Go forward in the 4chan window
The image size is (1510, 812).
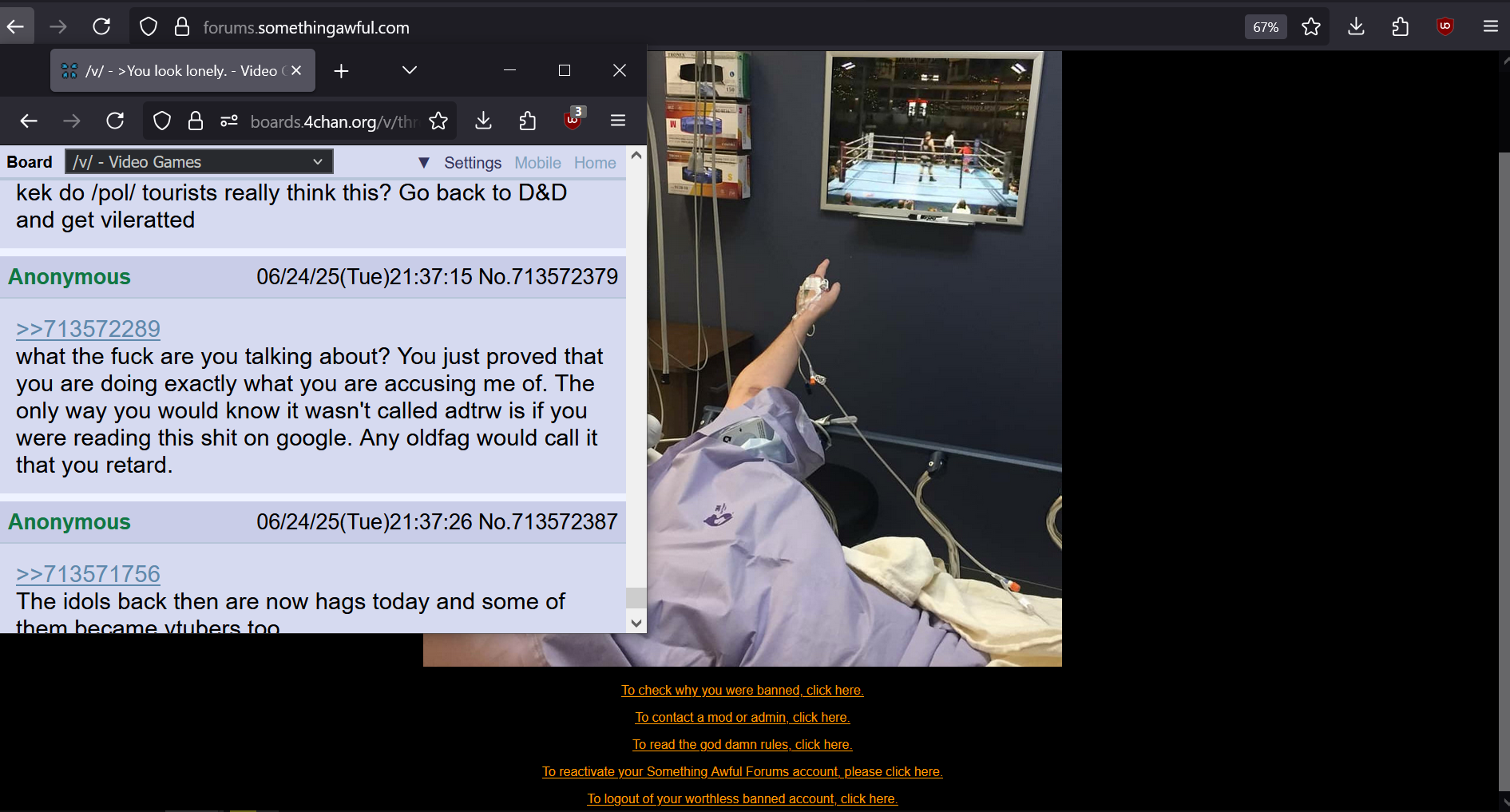click(72, 121)
